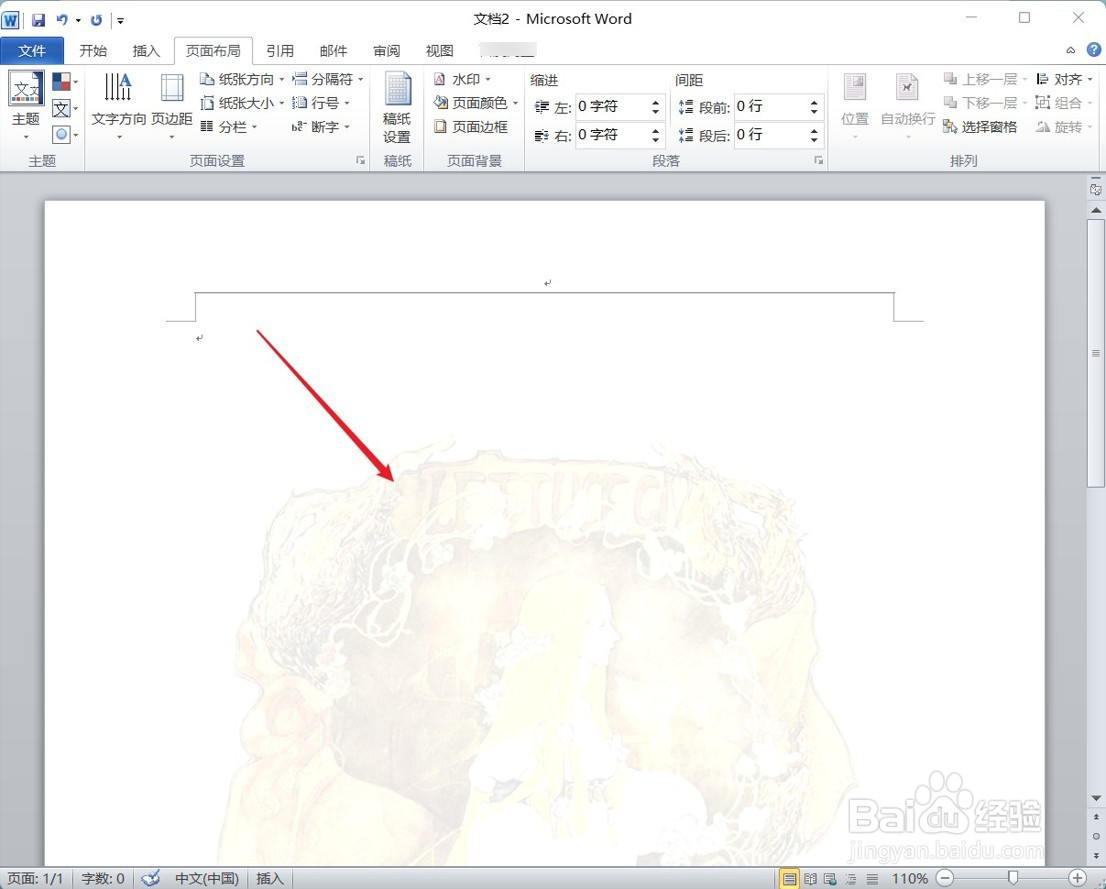Launch the 段落 paragraph dialog launcher
Screen dimensions: 1106x889
(819, 161)
